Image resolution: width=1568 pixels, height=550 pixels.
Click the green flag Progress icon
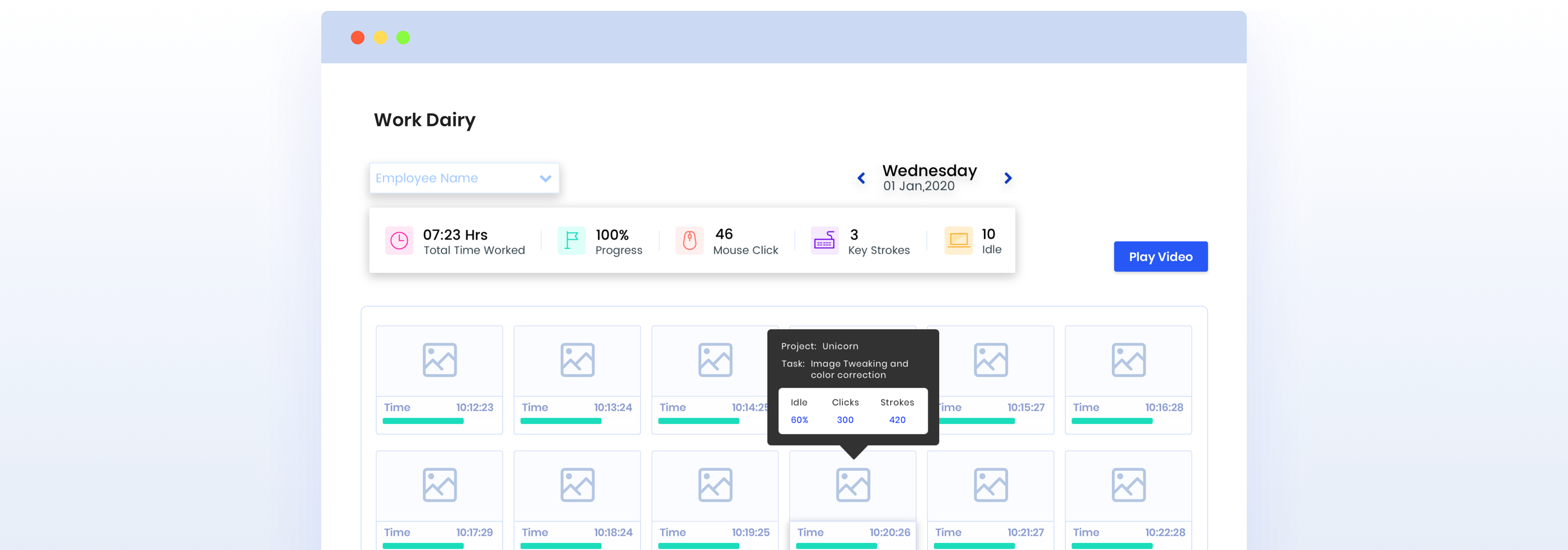[x=571, y=241]
